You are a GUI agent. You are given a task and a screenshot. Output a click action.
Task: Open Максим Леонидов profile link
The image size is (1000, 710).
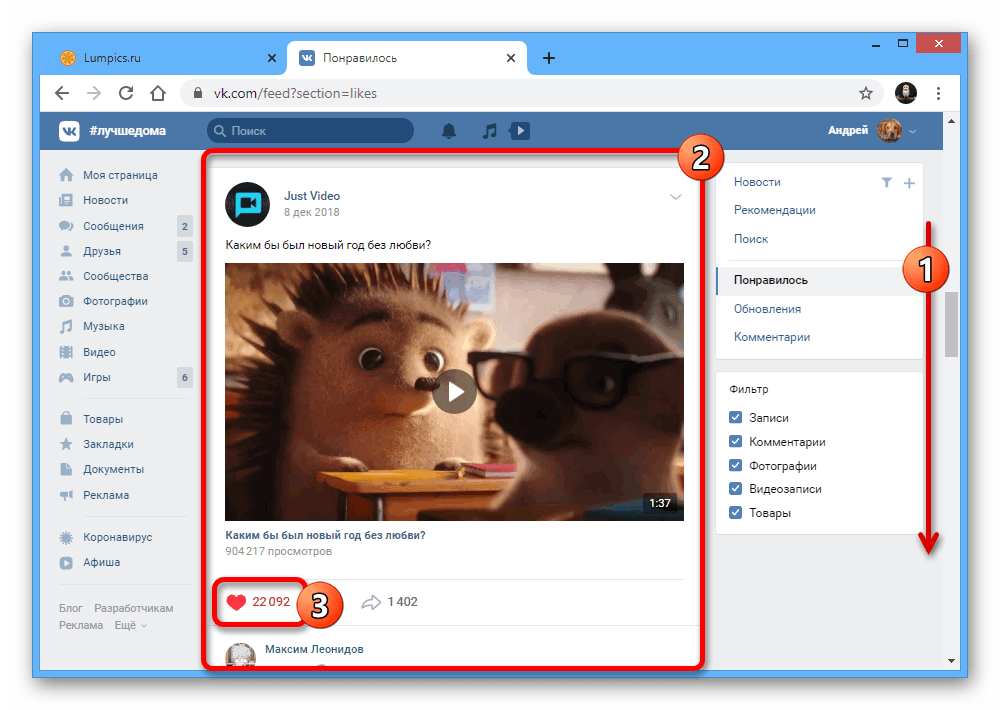[314, 649]
